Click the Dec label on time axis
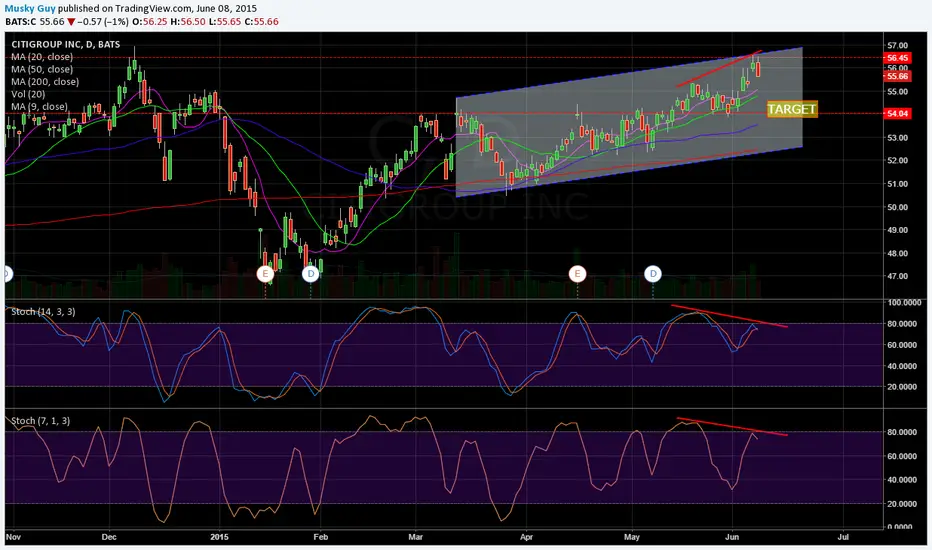 (x=109, y=537)
